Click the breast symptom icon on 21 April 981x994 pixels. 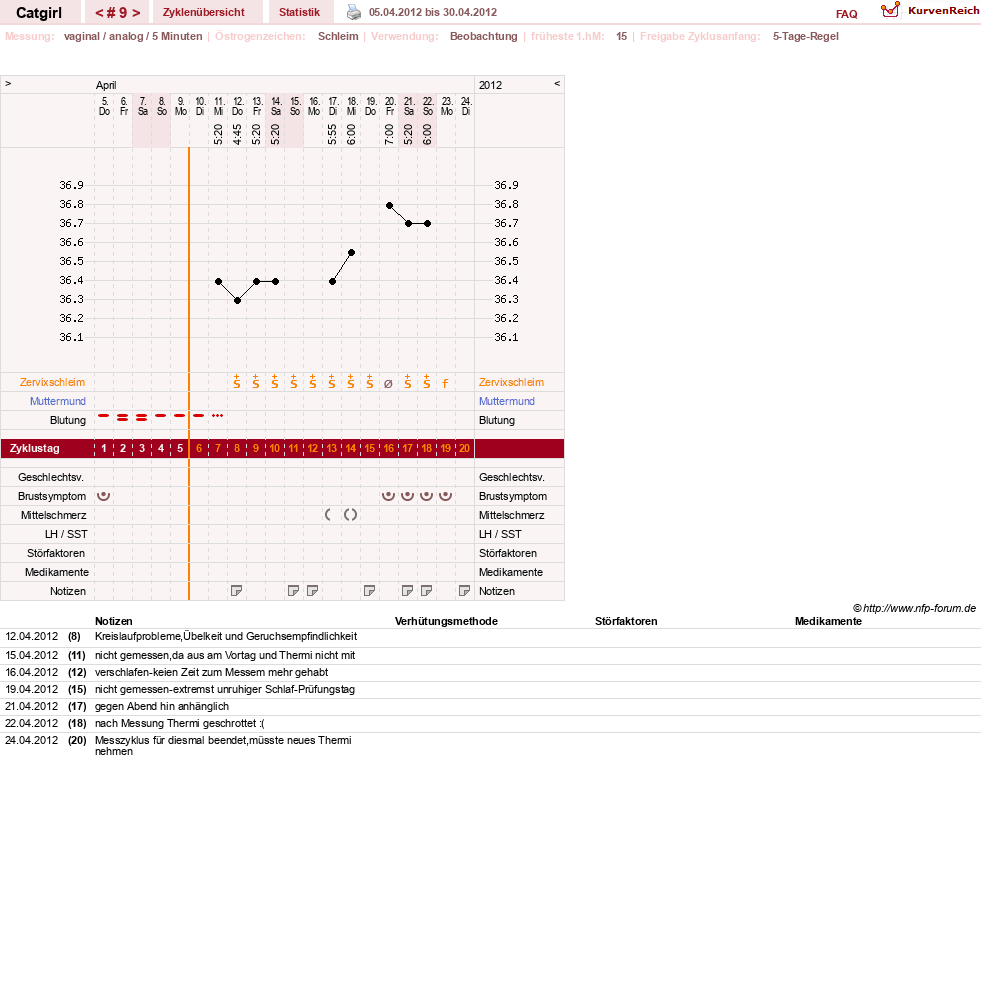click(x=408, y=496)
